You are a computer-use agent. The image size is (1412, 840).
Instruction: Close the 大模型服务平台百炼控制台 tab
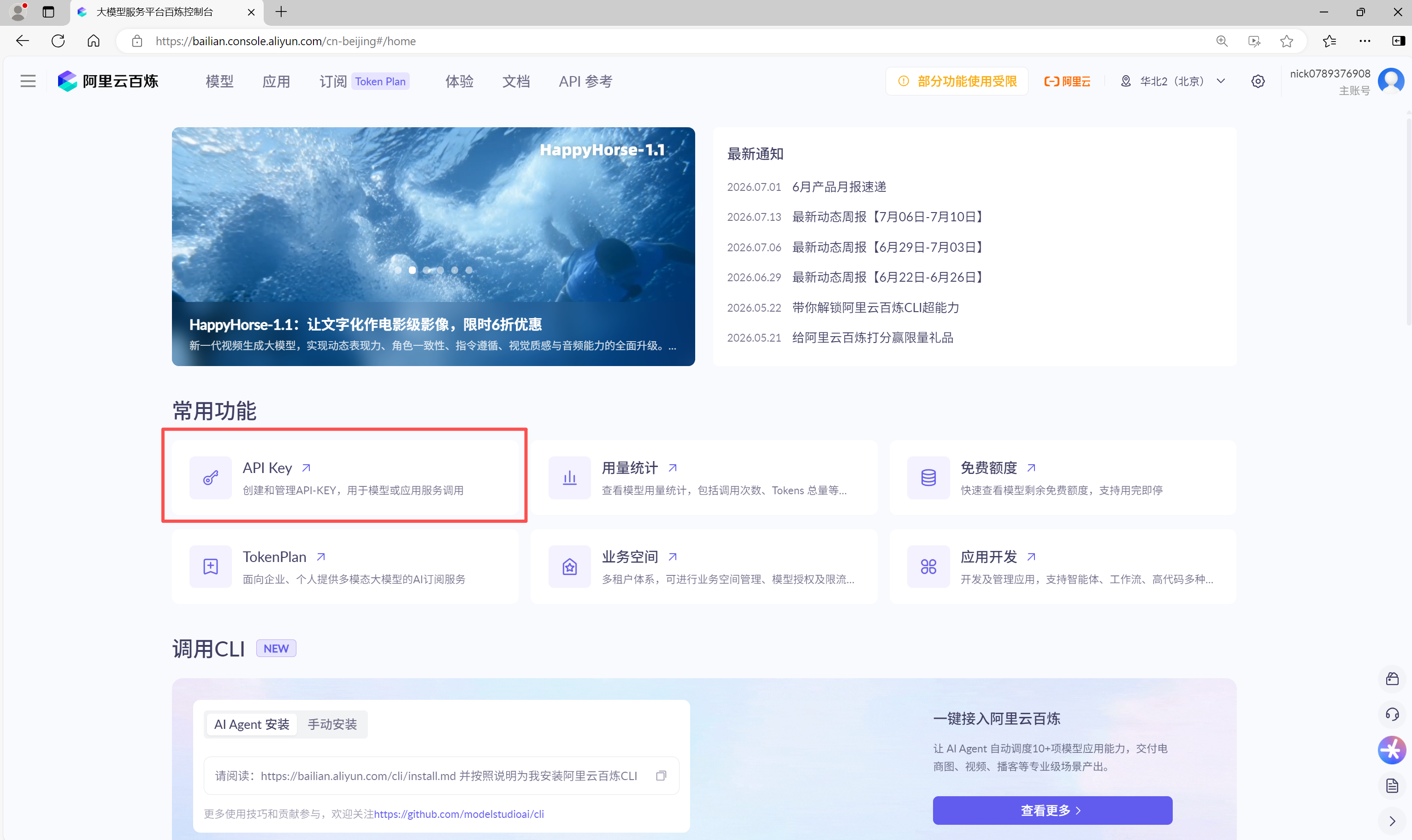coord(251,12)
